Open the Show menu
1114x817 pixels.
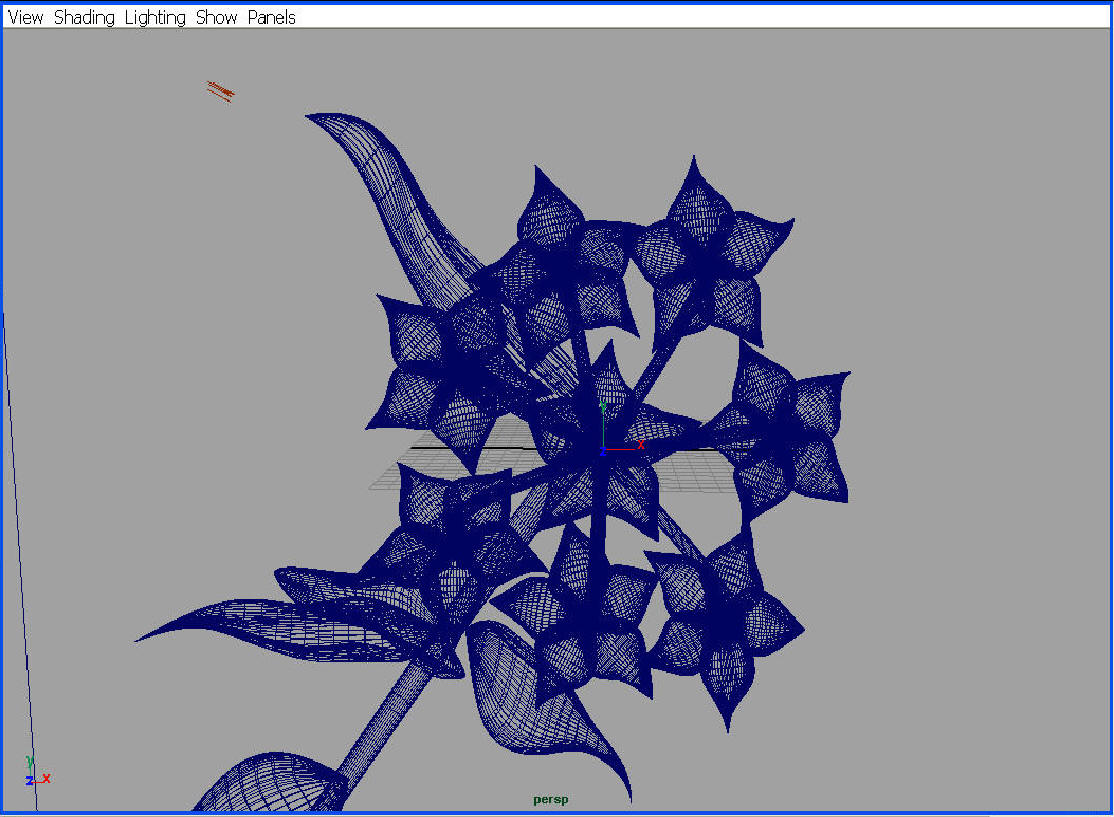point(216,17)
